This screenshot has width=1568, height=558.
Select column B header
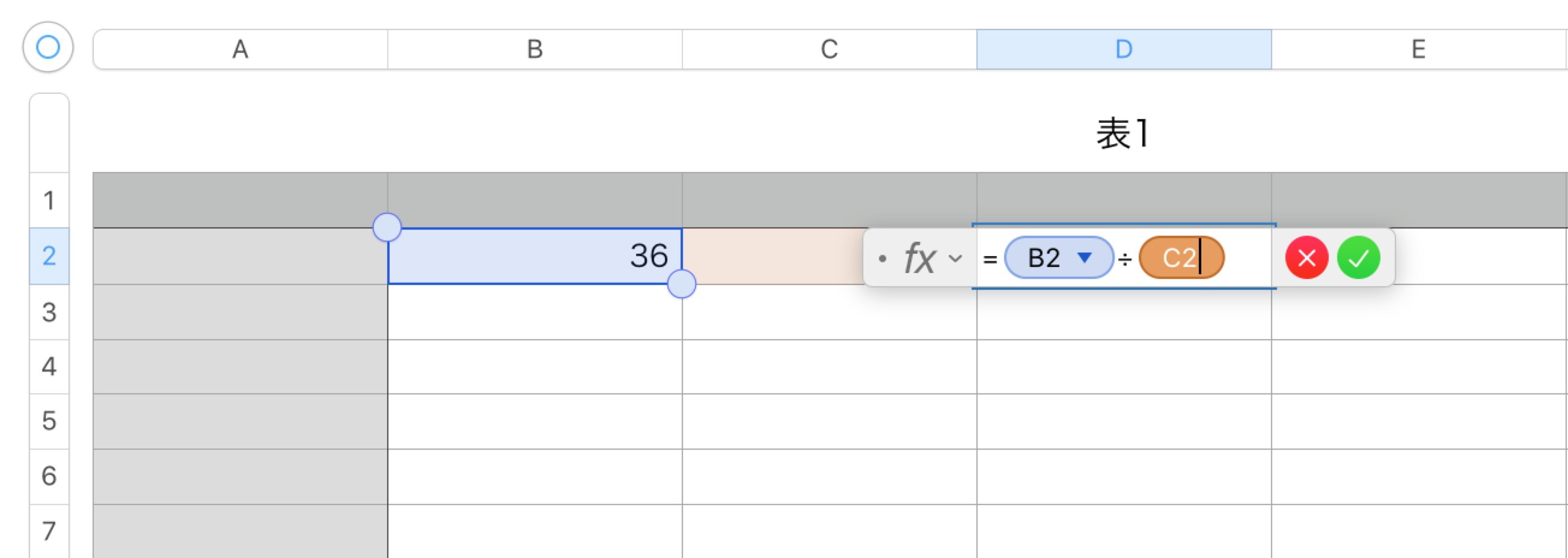[534, 49]
